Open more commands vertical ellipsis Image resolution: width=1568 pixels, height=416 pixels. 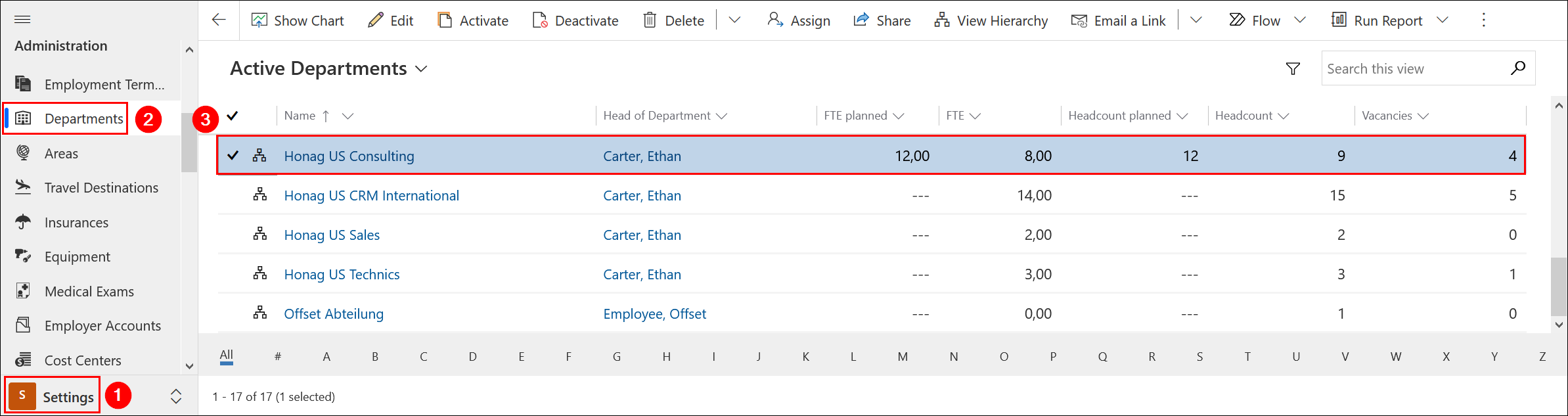(x=1483, y=20)
